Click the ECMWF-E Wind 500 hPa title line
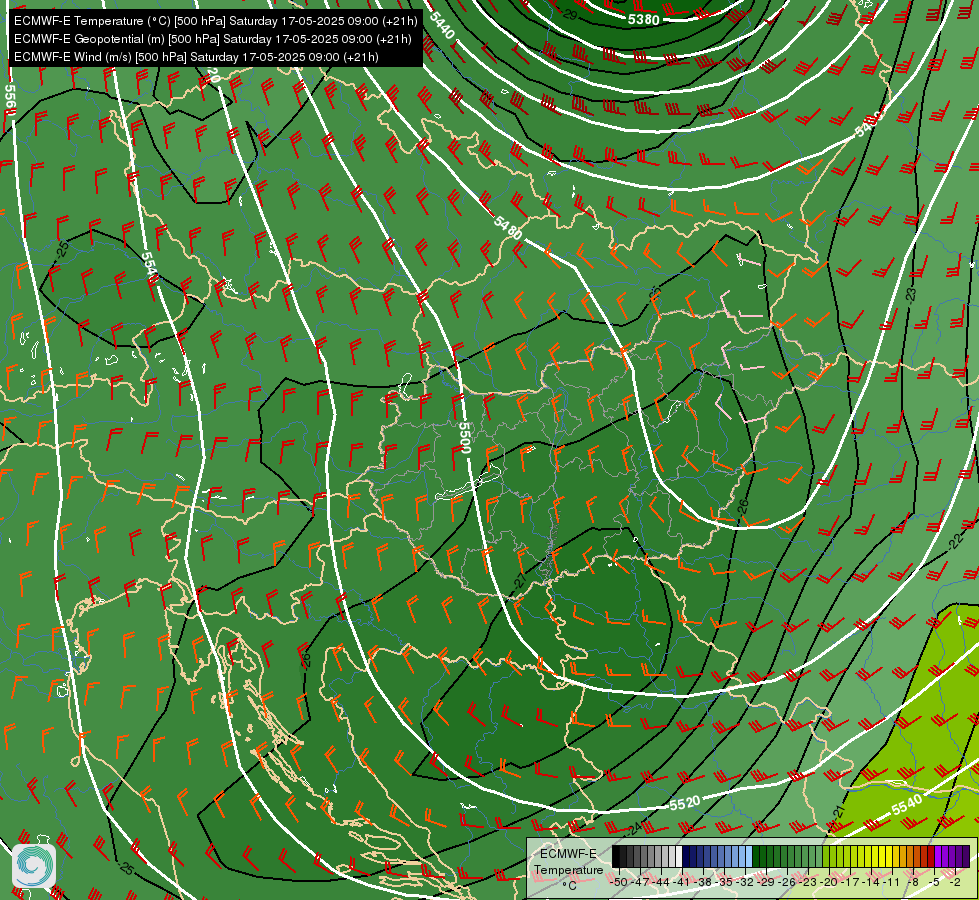 (196, 57)
